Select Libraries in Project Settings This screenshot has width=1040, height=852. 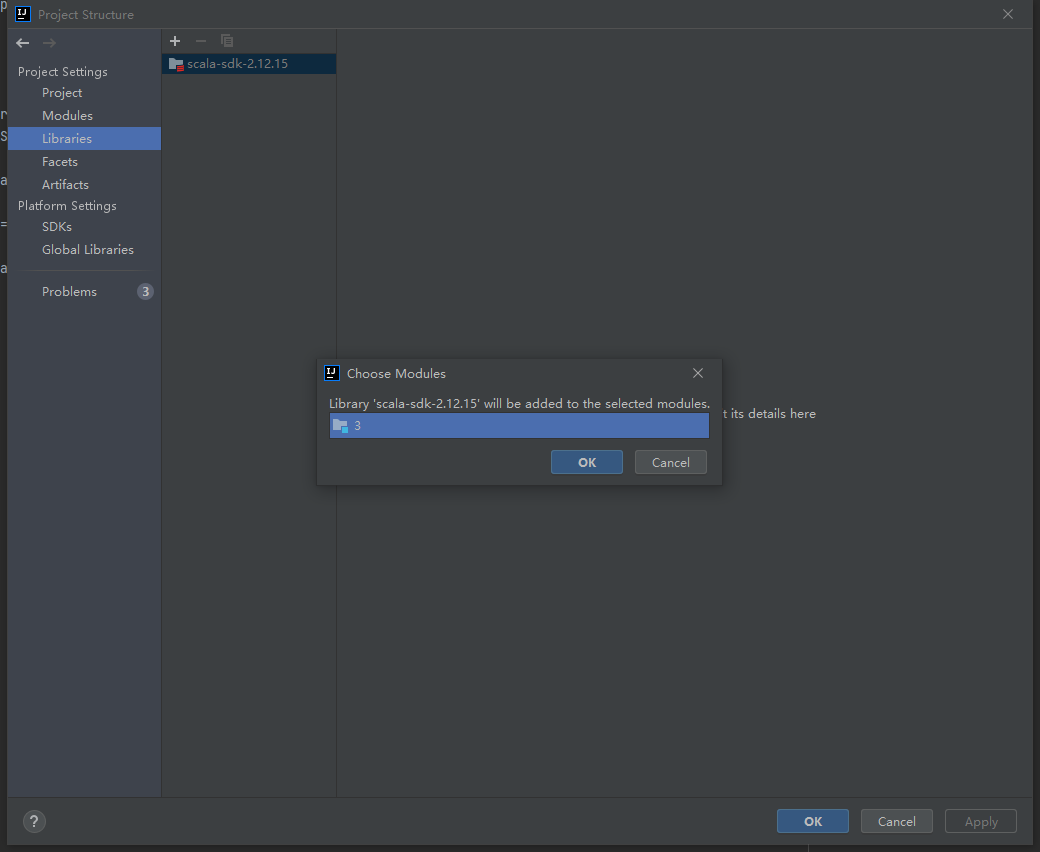pos(84,139)
